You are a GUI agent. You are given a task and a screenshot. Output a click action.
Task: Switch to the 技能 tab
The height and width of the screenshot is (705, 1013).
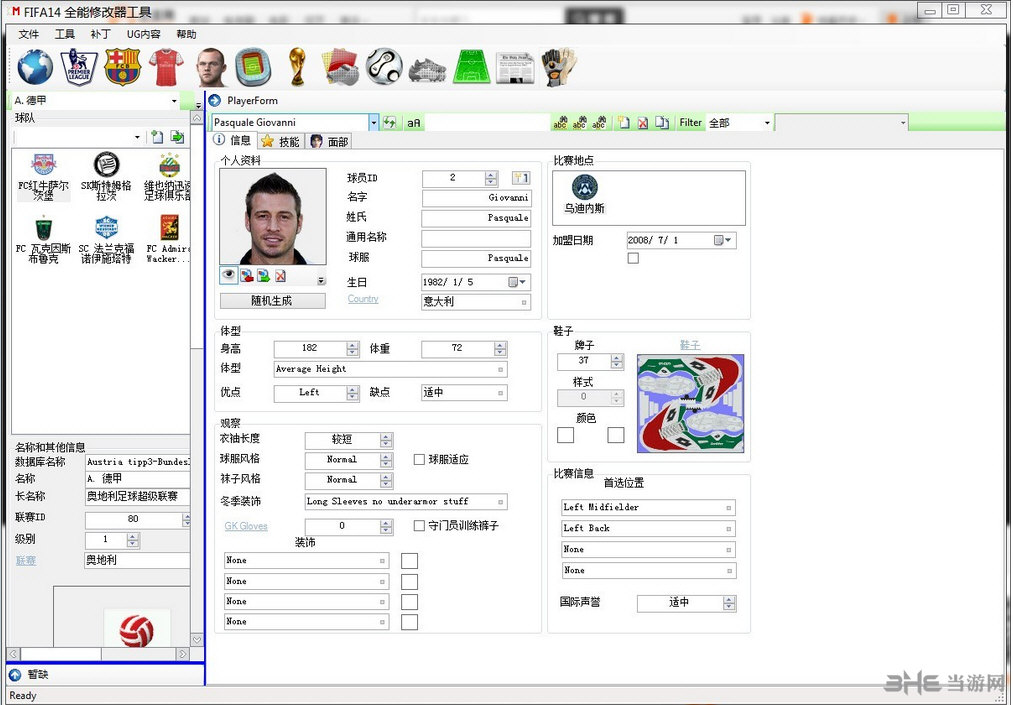point(281,142)
